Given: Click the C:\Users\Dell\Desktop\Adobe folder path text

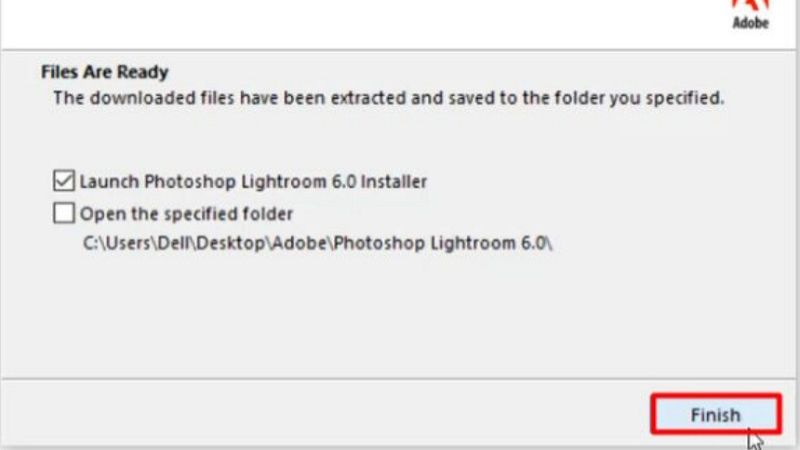Looking at the screenshot, I should click(318, 242).
